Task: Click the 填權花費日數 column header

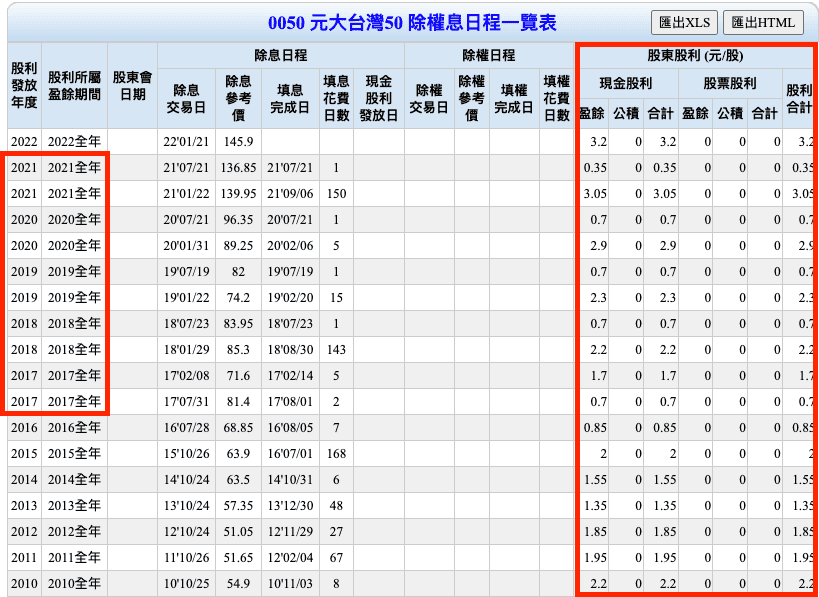Action: coord(557,99)
